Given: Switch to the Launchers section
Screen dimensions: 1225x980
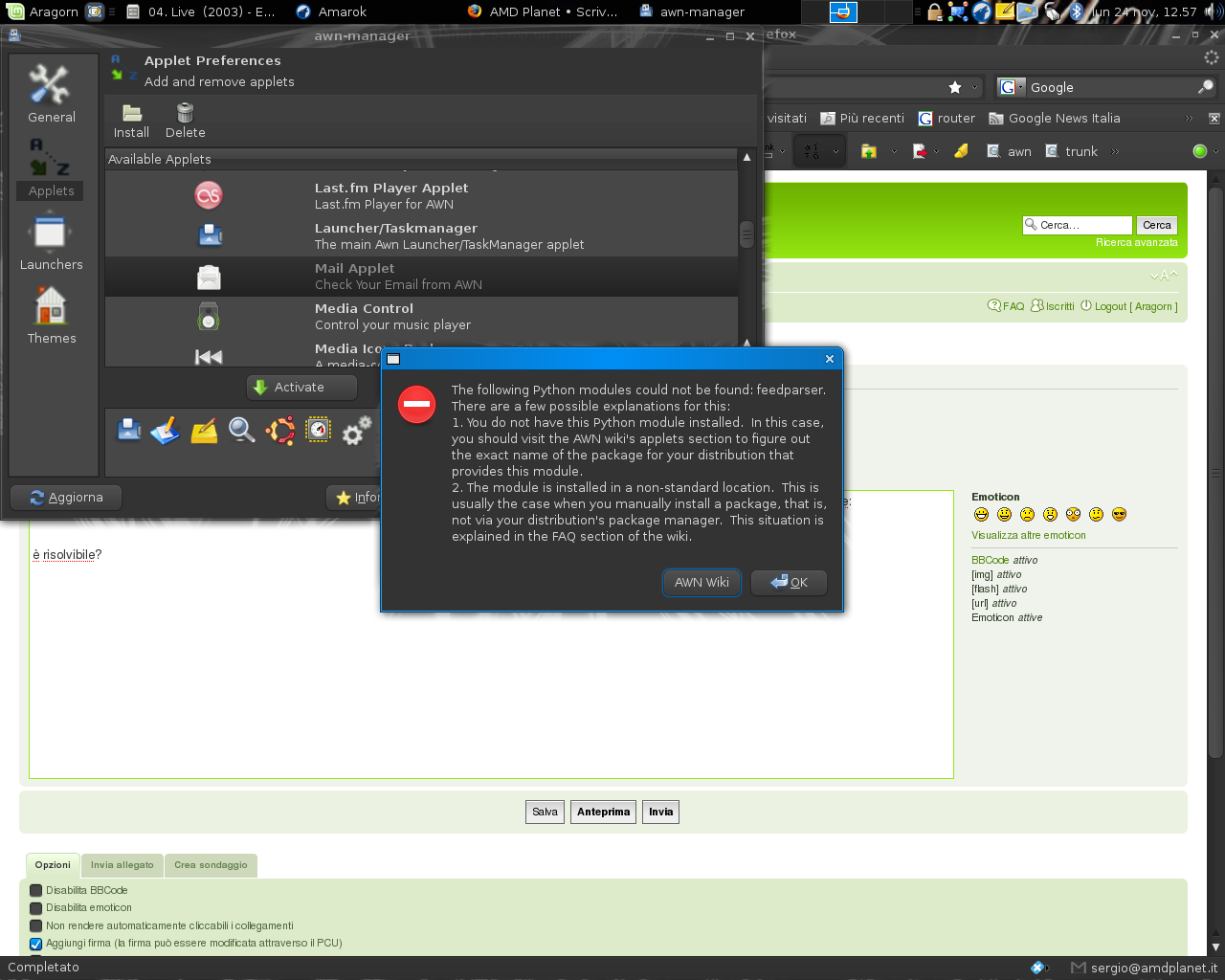Looking at the screenshot, I should 51,242.
